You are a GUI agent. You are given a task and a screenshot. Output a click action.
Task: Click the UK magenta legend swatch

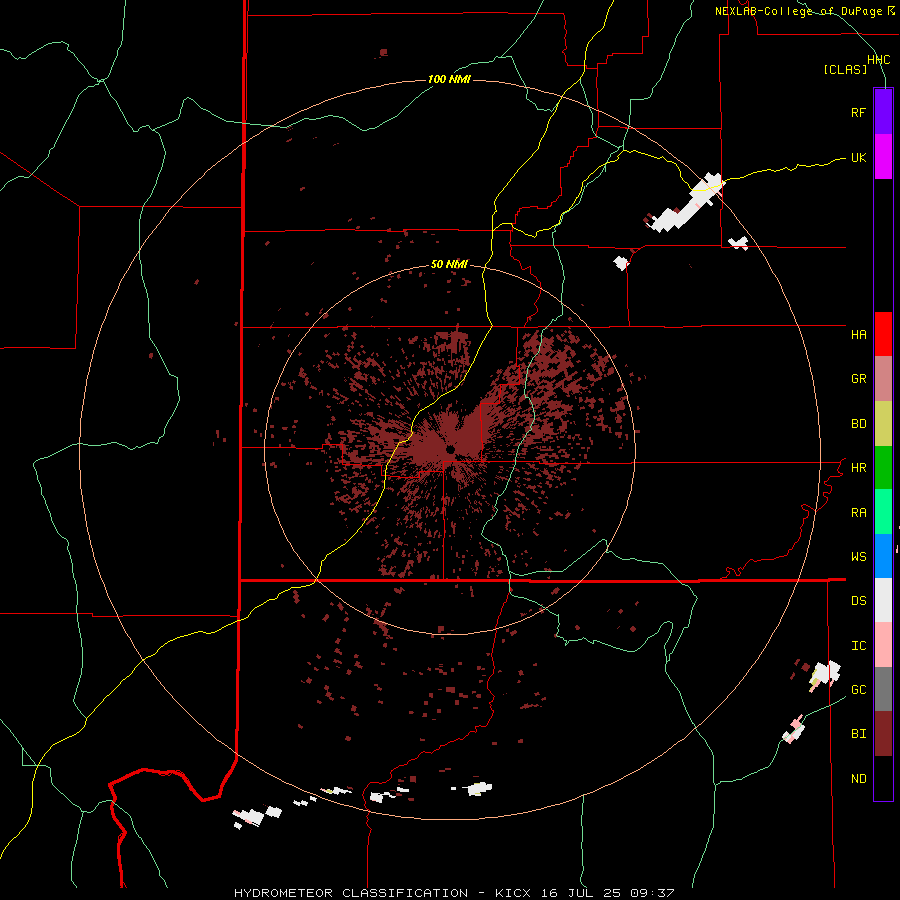(883, 157)
